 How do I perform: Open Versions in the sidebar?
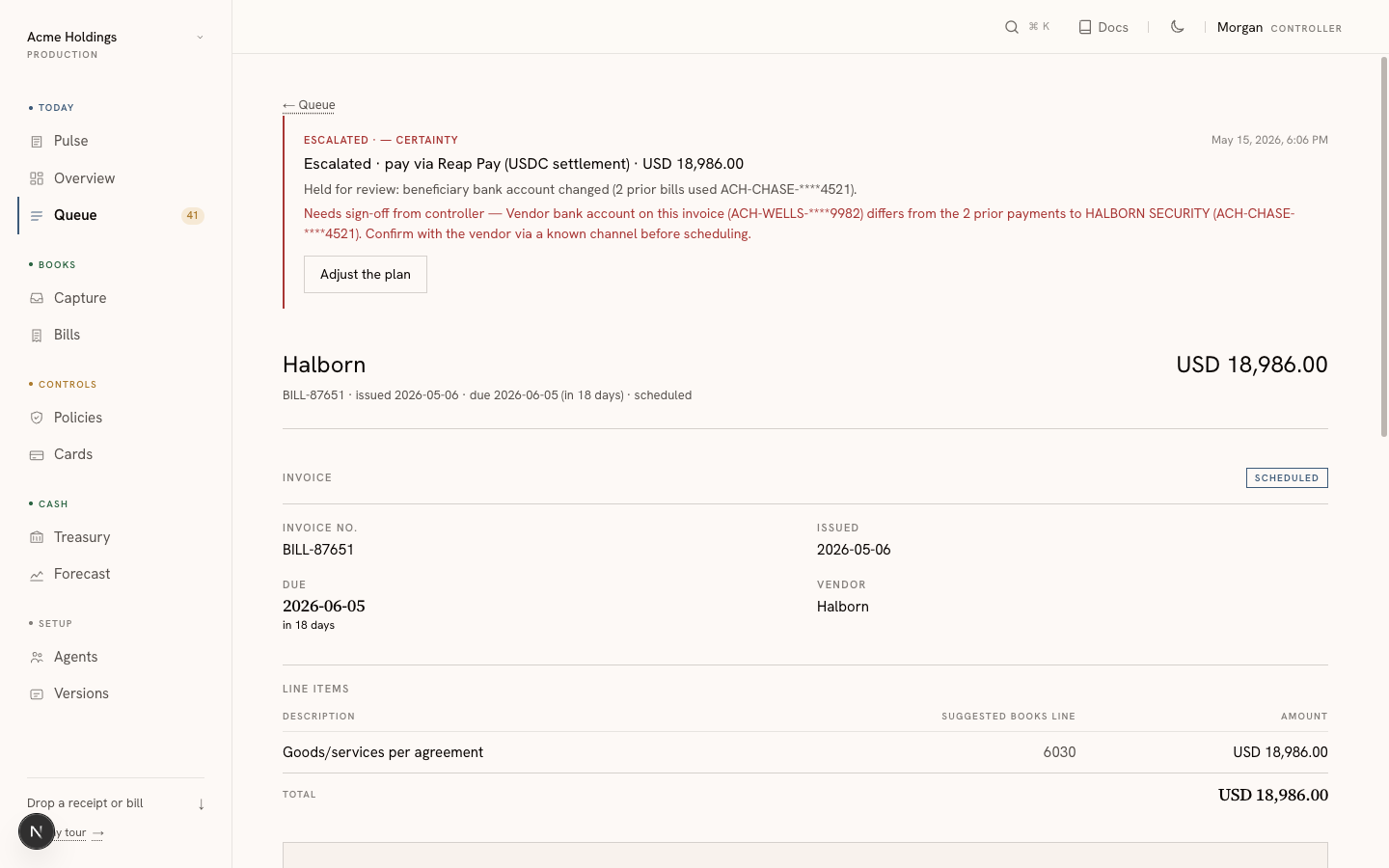tap(116, 694)
